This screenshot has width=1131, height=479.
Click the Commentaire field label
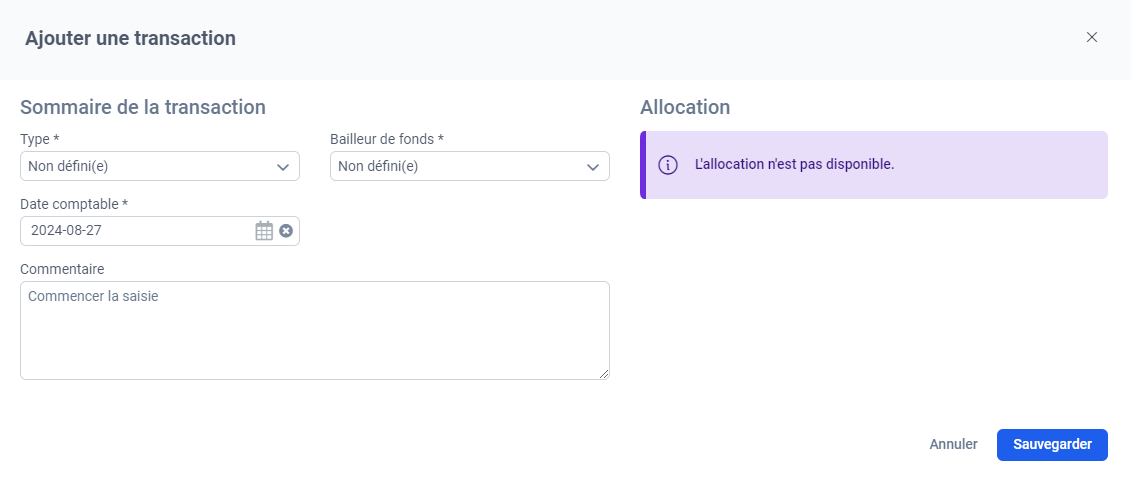pos(62,269)
